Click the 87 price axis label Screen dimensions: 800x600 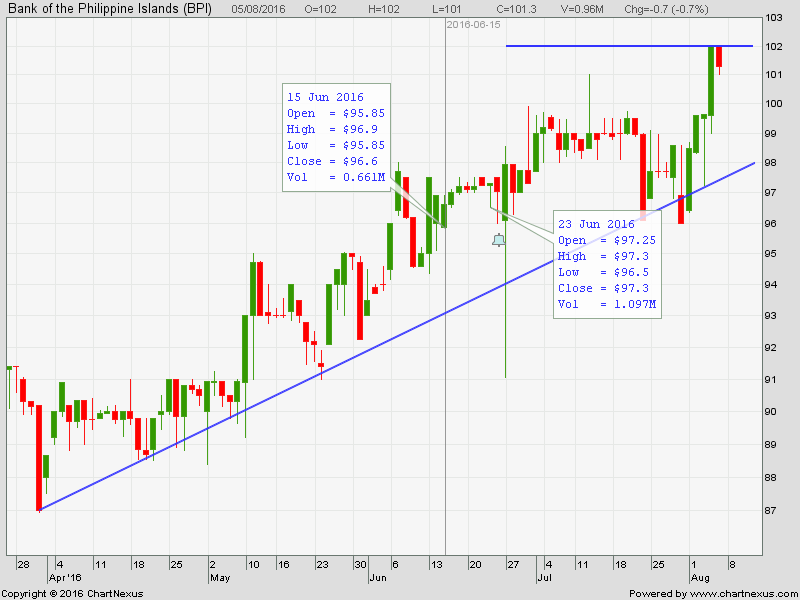point(771,510)
